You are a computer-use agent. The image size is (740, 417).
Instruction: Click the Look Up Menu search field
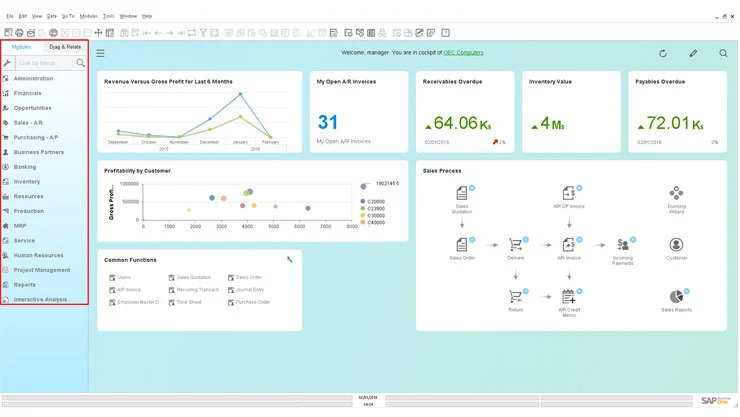(45, 63)
